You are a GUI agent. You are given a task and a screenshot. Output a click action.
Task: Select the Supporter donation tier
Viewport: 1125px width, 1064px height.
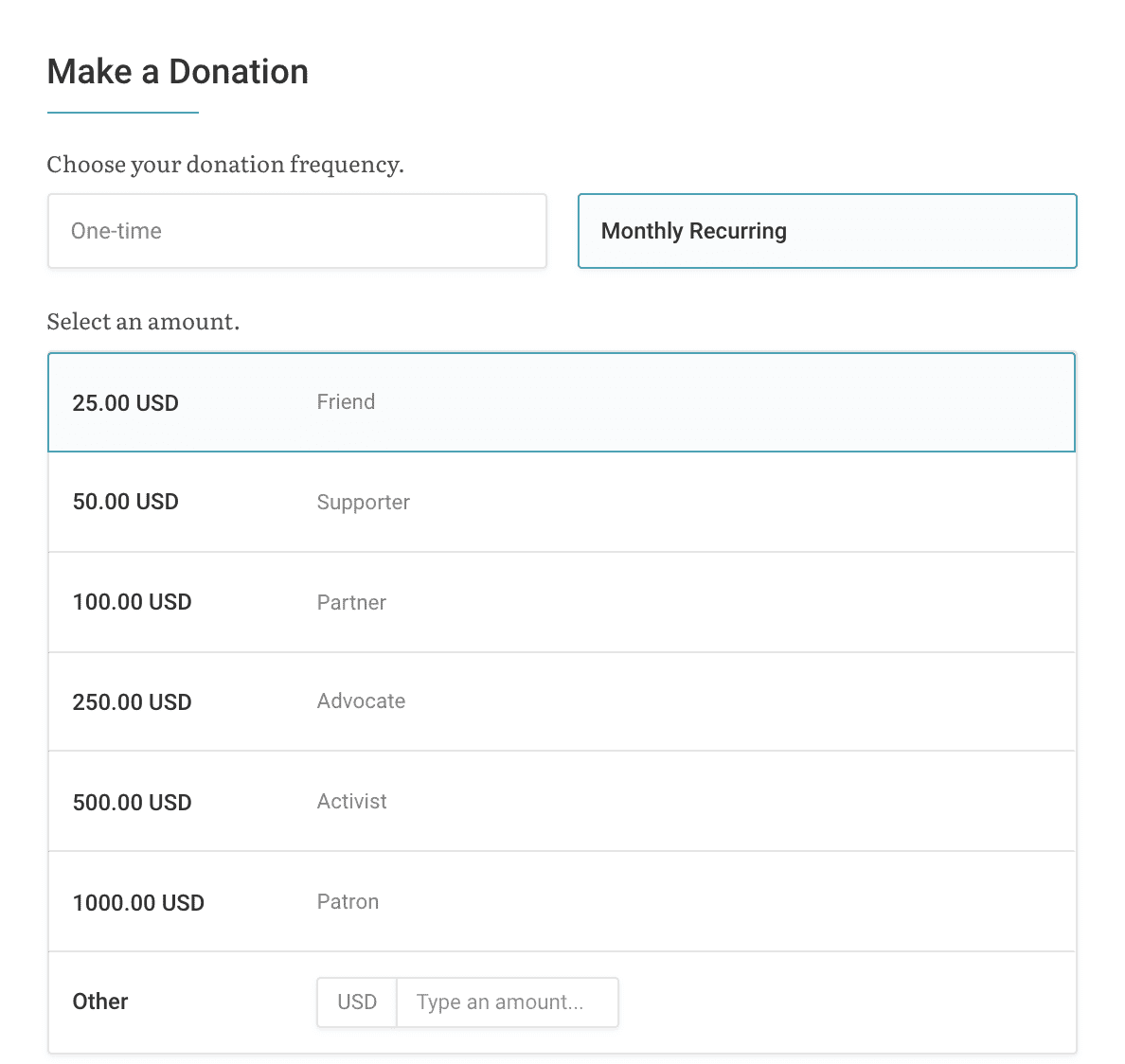[x=363, y=502]
